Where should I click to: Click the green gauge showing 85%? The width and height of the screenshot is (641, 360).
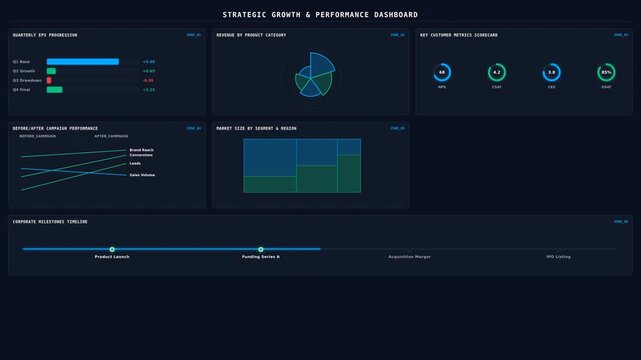coord(606,72)
